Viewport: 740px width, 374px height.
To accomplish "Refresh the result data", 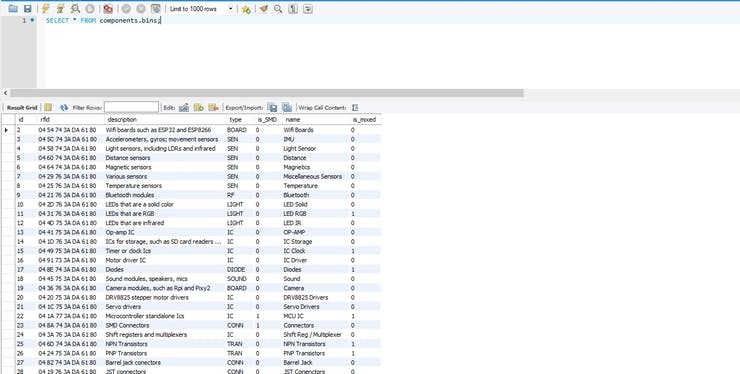I will pyautogui.click(x=64, y=108).
